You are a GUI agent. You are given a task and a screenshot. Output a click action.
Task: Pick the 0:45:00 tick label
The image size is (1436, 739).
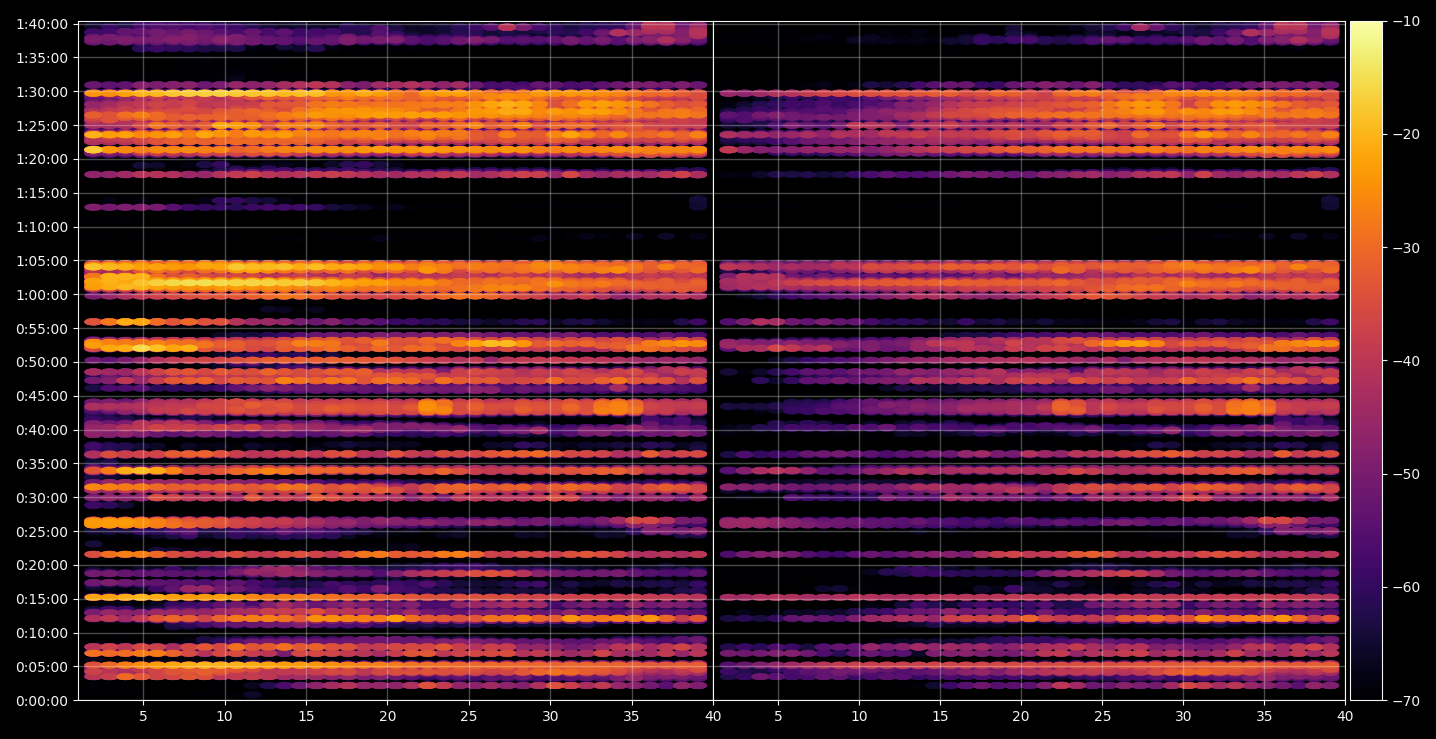[x=42, y=396]
